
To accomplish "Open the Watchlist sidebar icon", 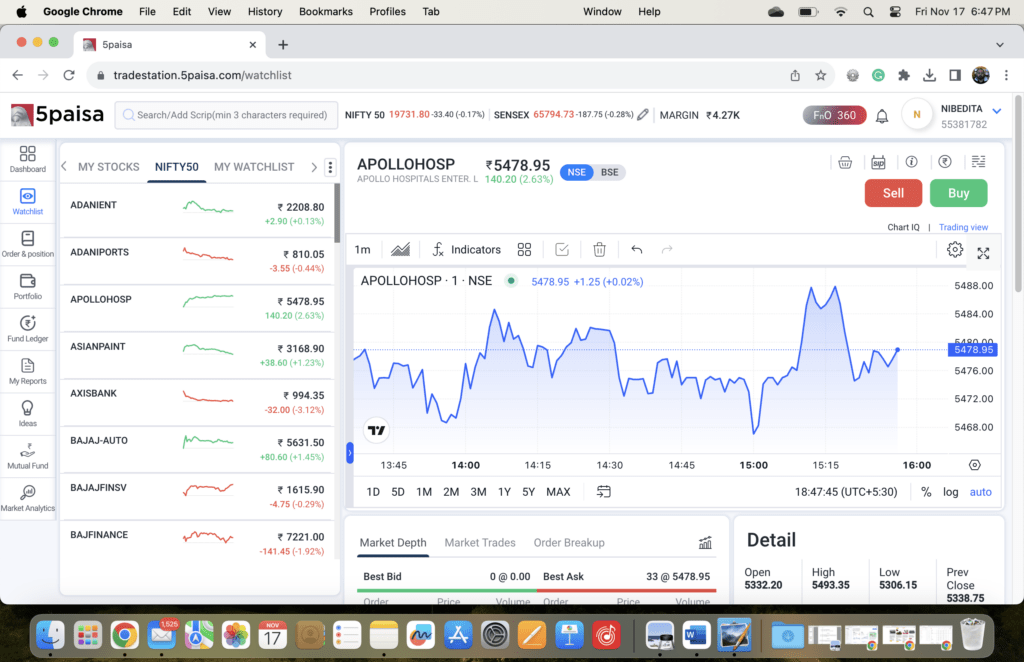I will tap(27, 201).
